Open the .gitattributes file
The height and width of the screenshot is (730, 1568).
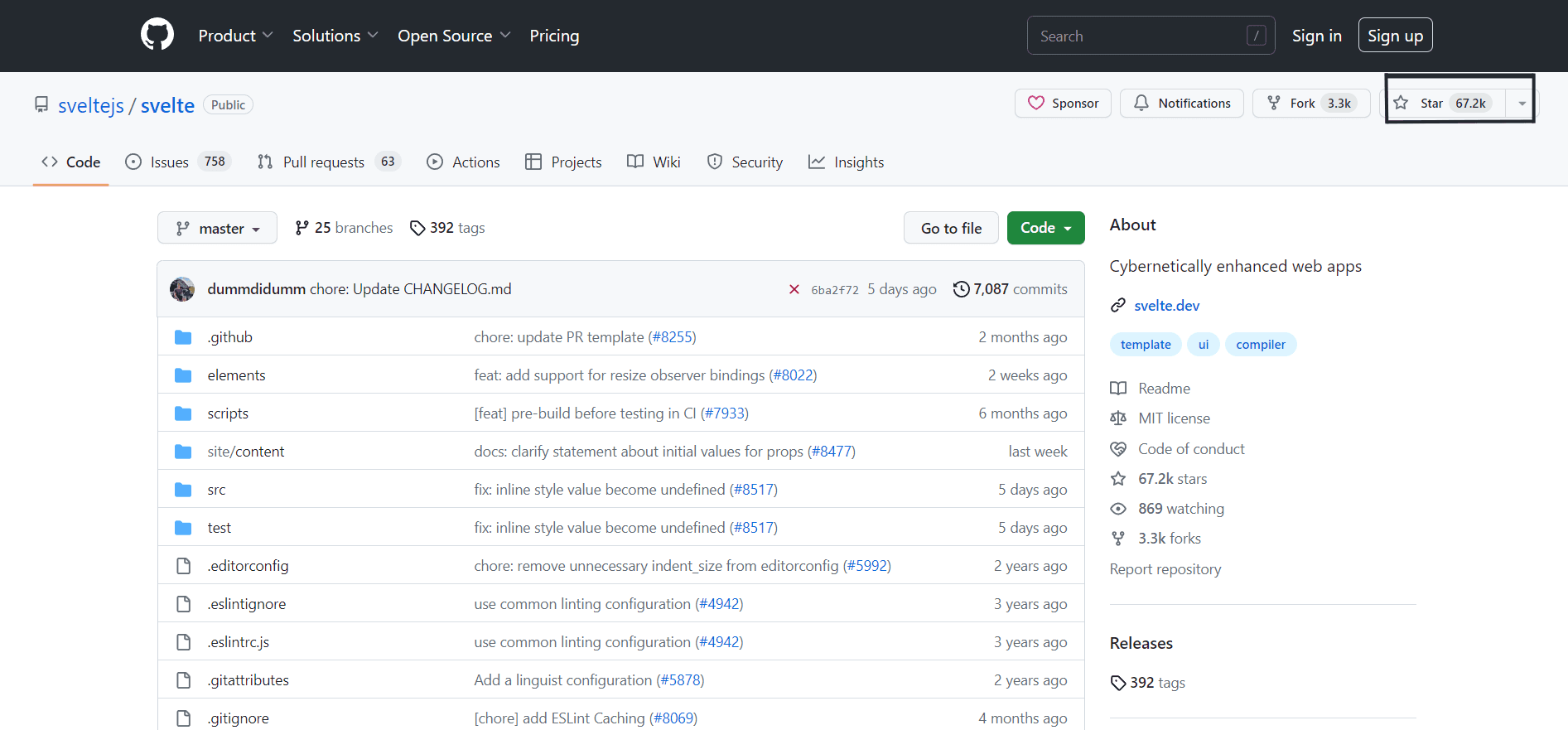click(x=248, y=680)
